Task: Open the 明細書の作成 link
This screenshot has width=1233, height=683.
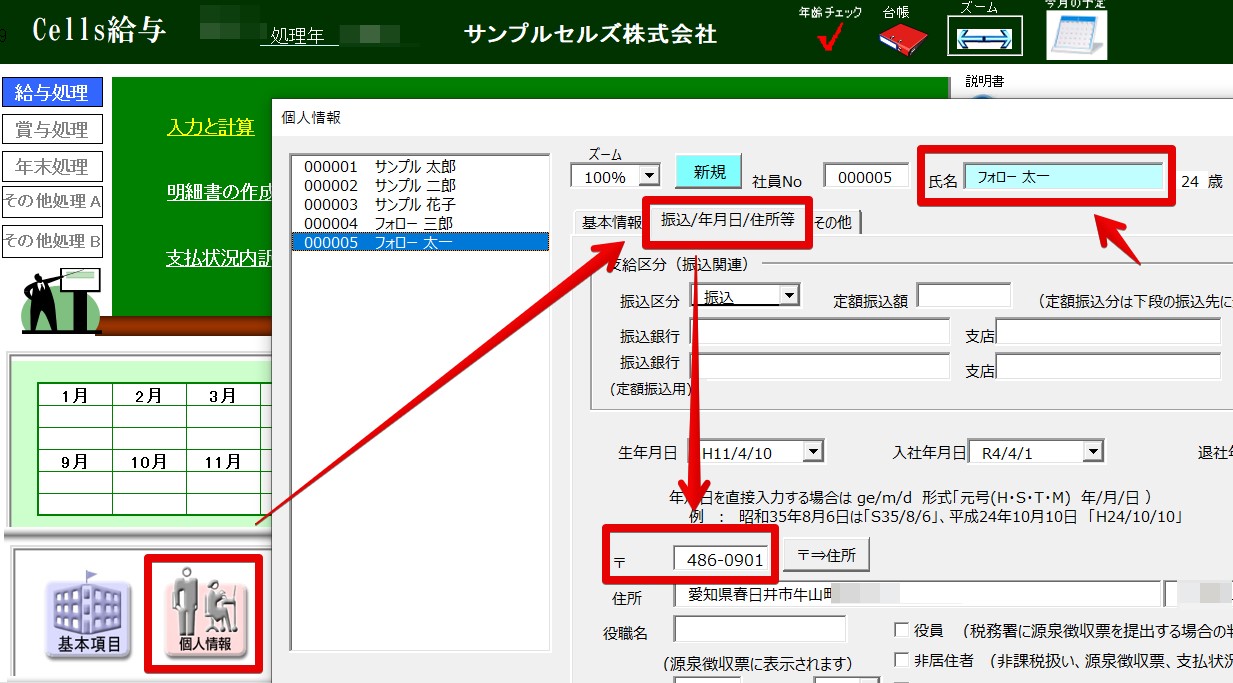Action: (x=219, y=192)
